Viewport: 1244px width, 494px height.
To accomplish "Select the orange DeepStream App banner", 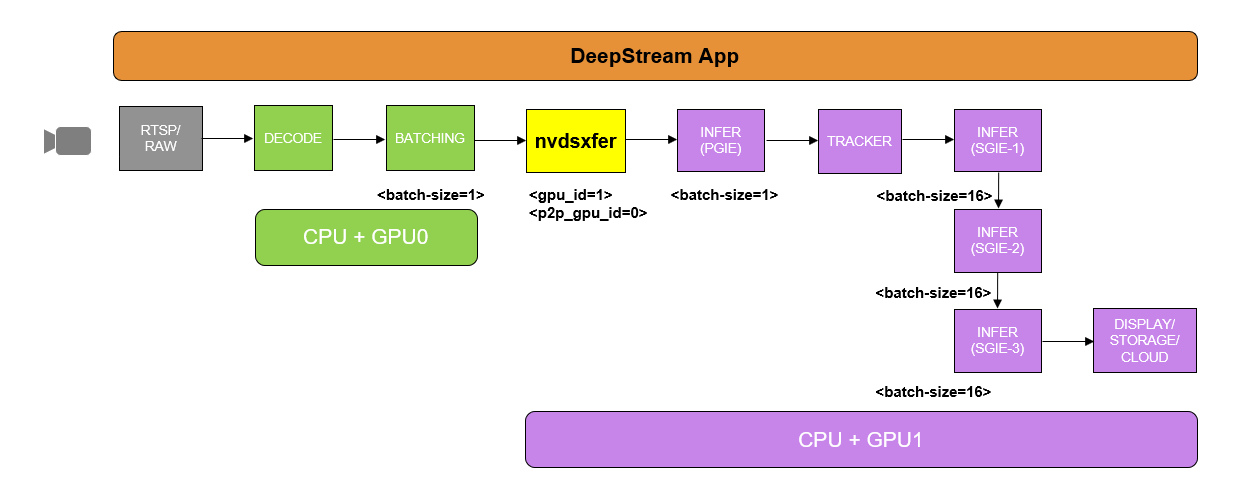I will coord(655,56).
